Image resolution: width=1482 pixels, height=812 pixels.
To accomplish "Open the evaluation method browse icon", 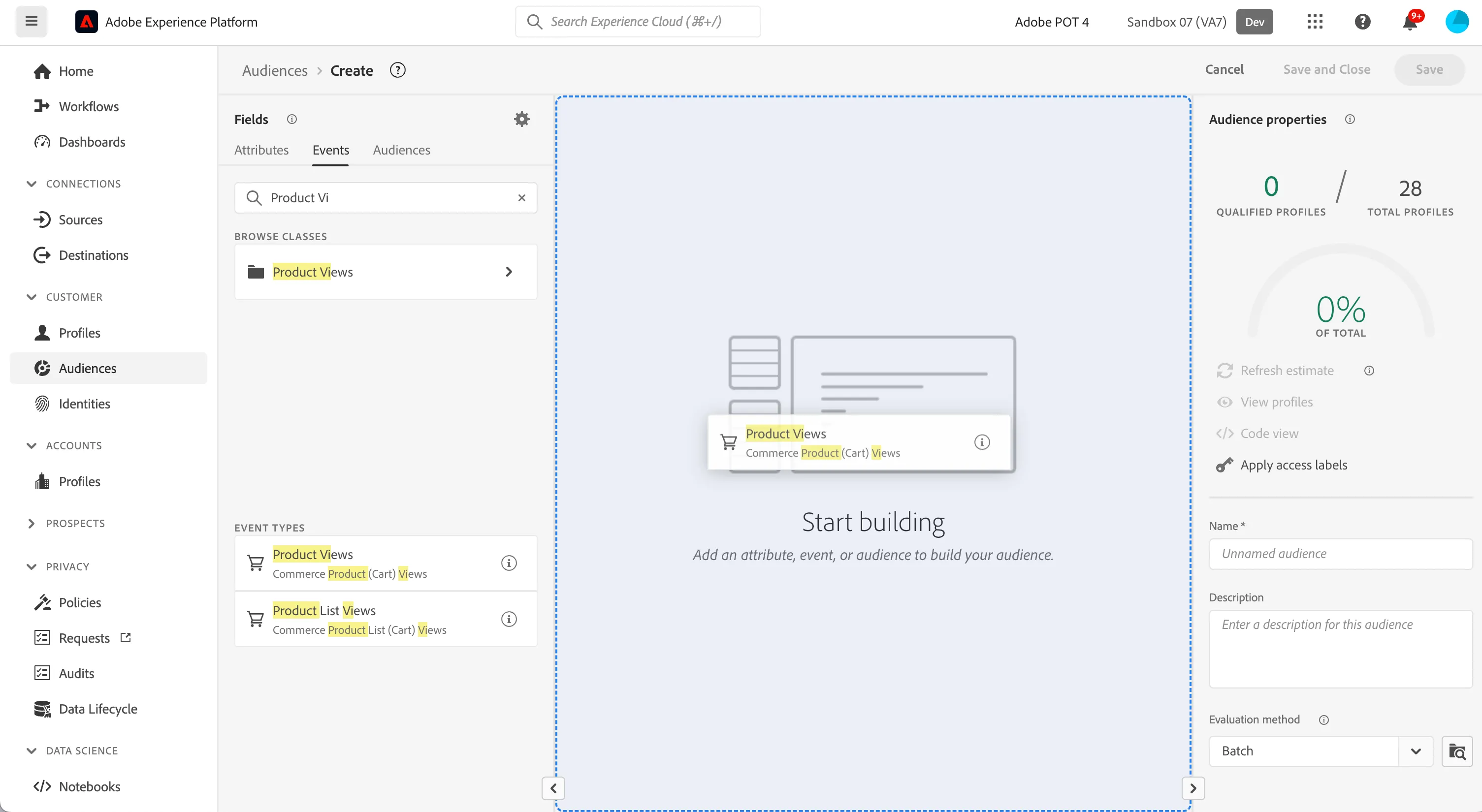I will 1457,751.
